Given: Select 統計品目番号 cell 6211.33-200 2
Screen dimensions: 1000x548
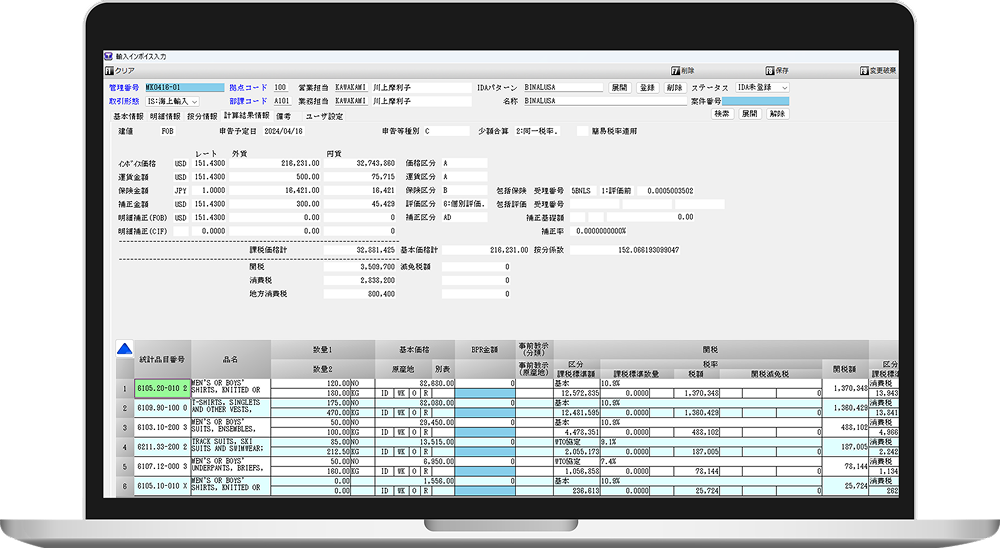Looking at the screenshot, I should coord(162,447).
